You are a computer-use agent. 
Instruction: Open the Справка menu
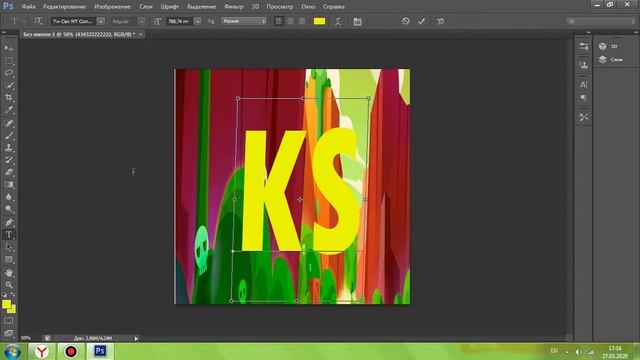[x=333, y=7]
